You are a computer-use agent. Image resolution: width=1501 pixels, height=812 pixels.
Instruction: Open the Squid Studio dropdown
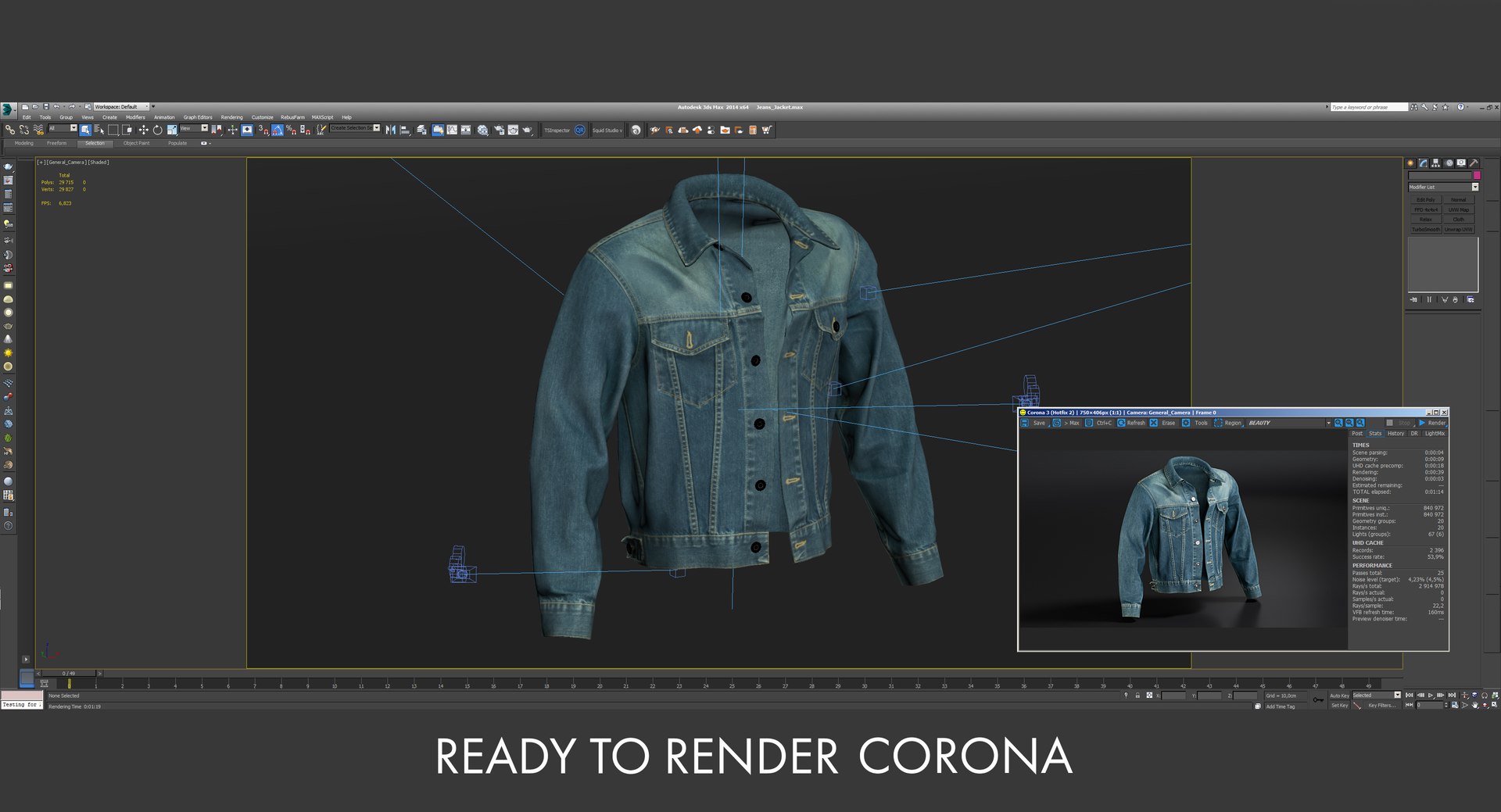pyautogui.click(x=607, y=131)
